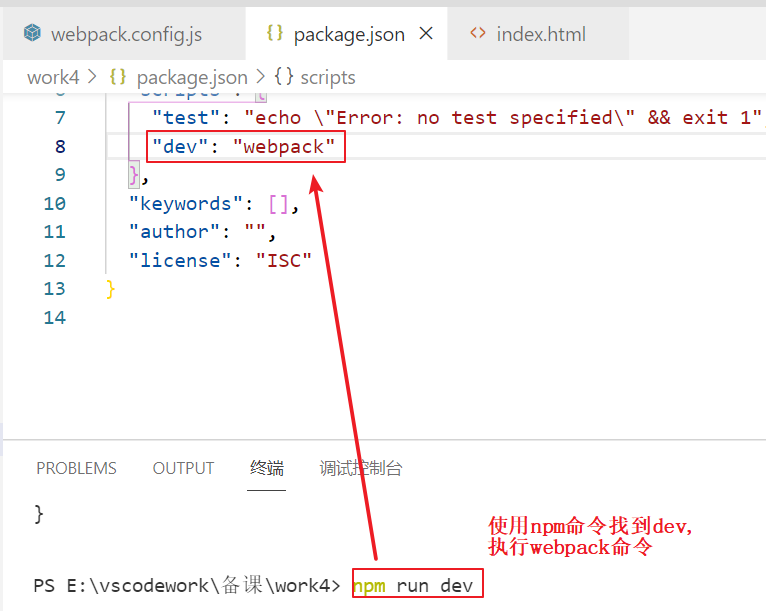Show the PROBLEMS panel

[x=76, y=468]
